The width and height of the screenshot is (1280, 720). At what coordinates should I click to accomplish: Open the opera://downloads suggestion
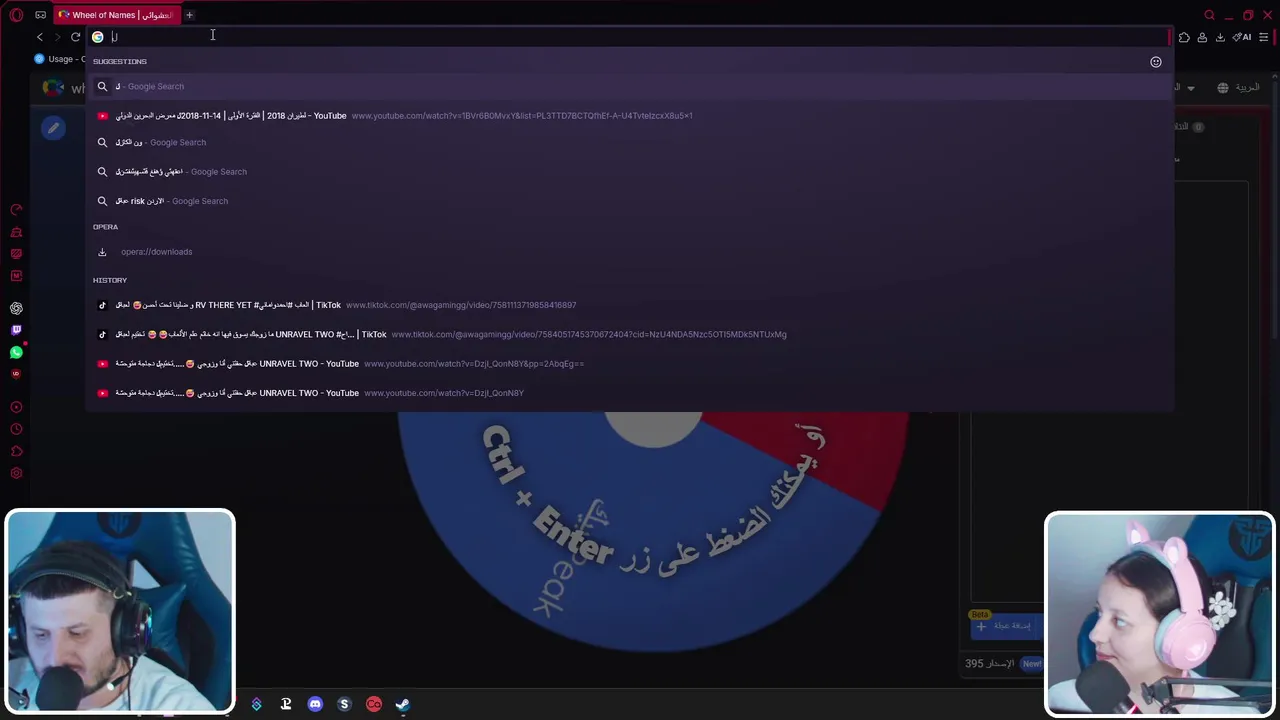[630, 252]
